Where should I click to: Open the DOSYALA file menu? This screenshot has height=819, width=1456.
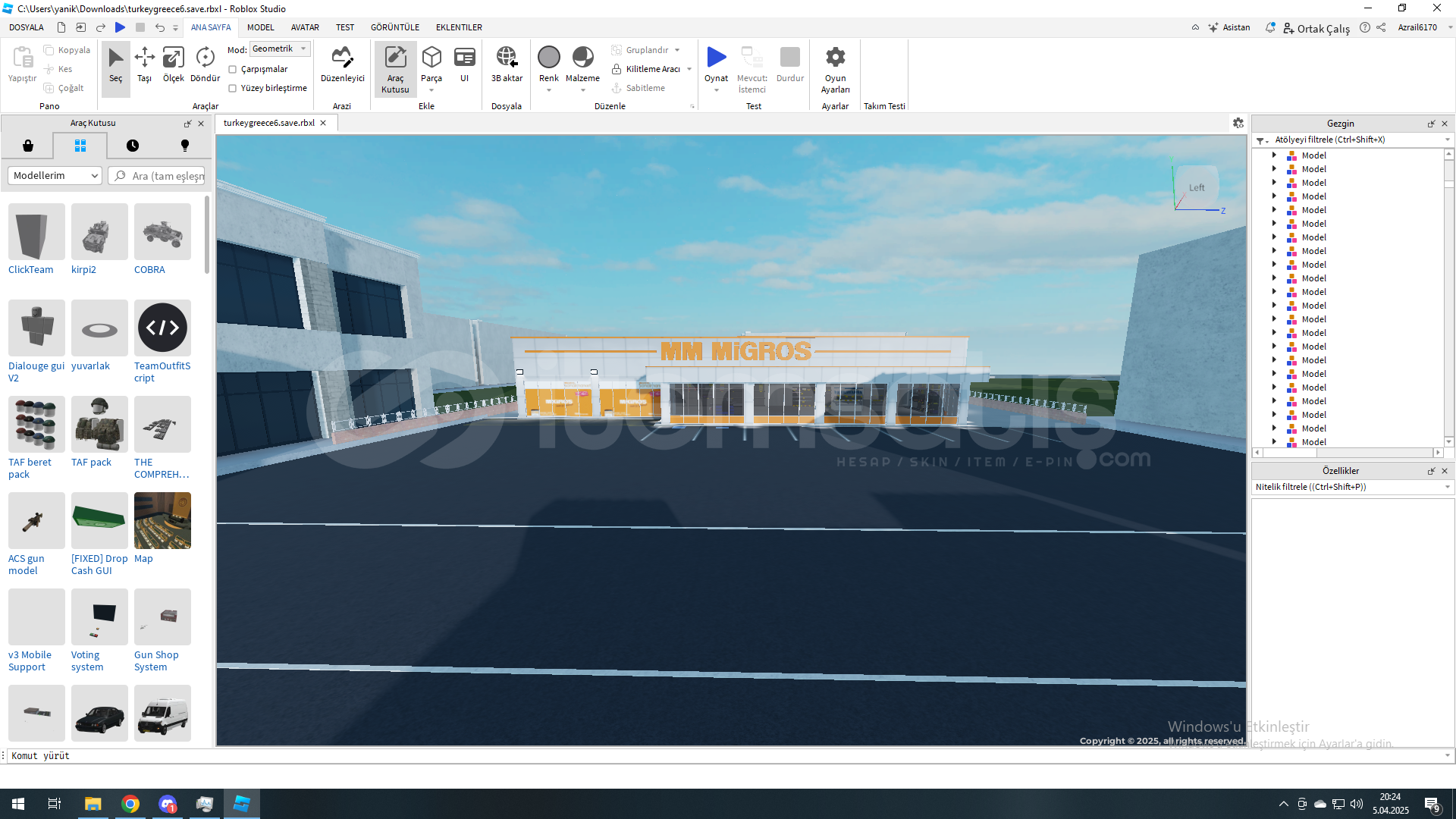tap(27, 27)
